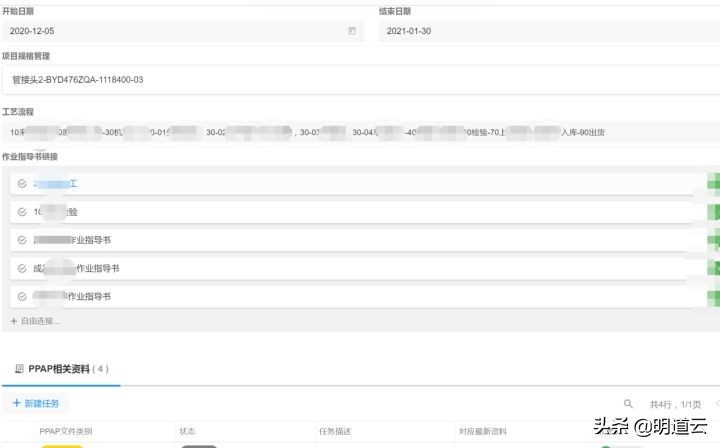Click the 任务描述 column header
The width and height of the screenshot is (720, 448).
335,431
